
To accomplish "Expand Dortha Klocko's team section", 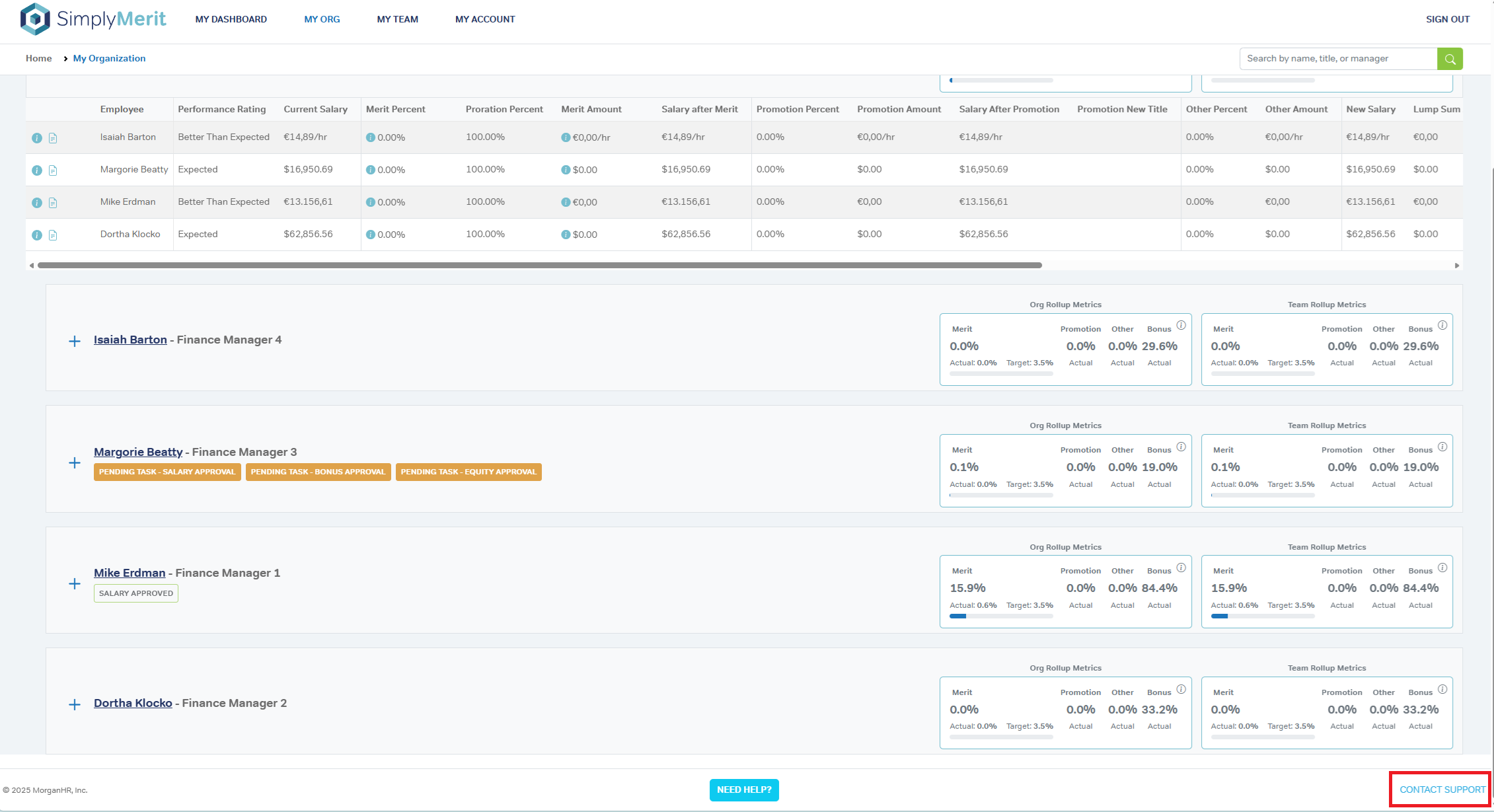I will click(75, 704).
